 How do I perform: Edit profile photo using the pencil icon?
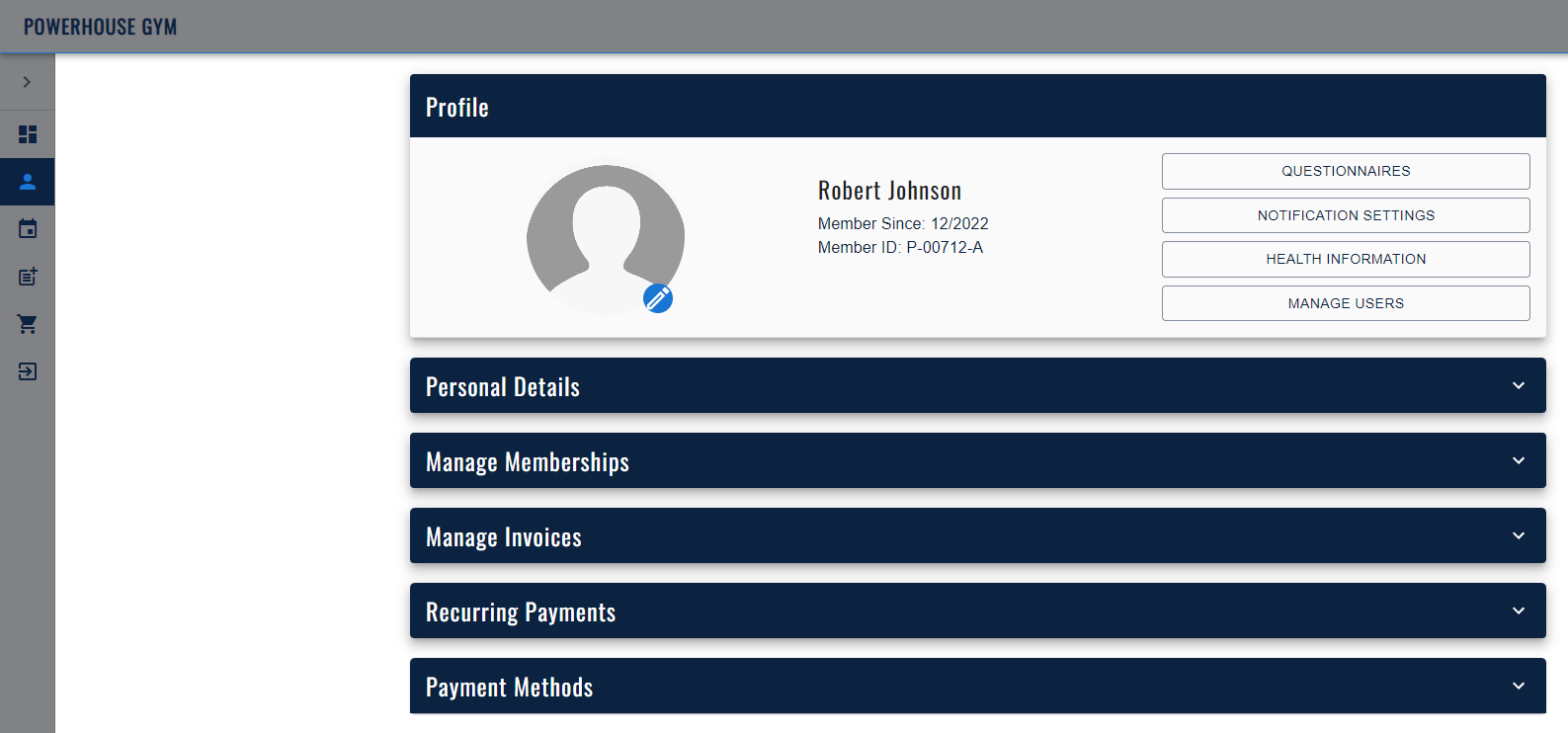pos(658,298)
